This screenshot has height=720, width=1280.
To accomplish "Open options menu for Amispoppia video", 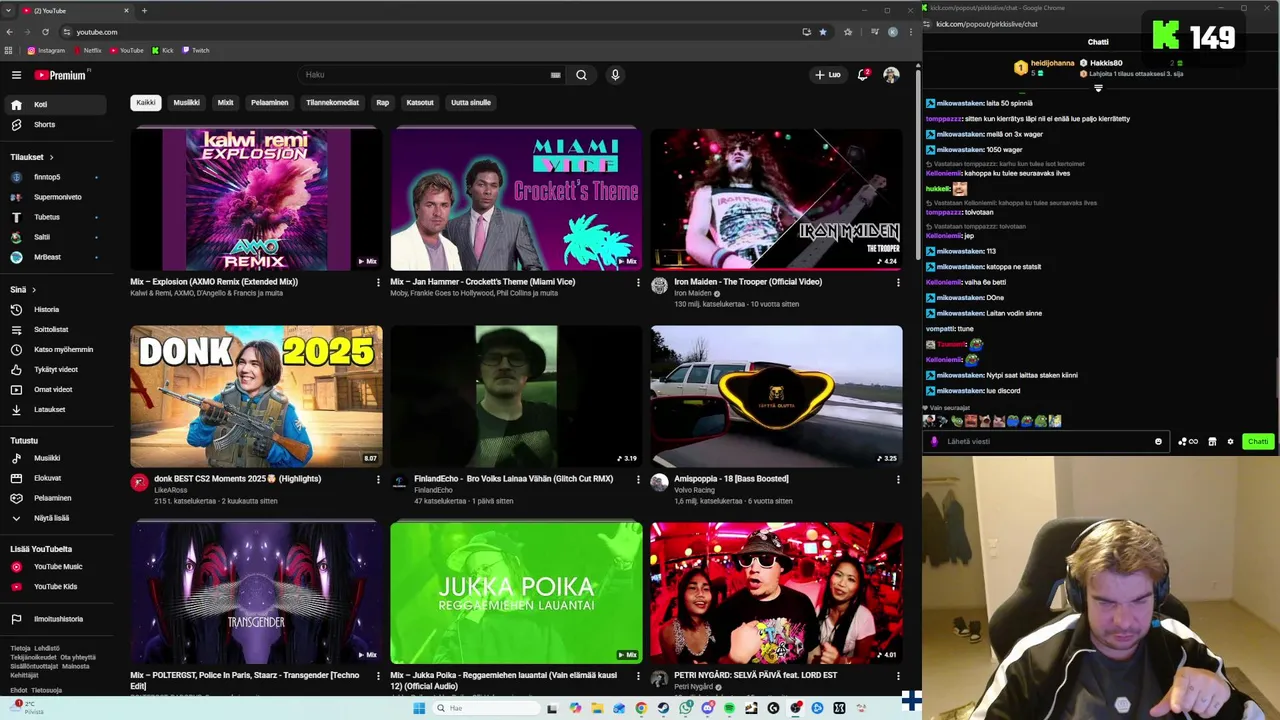I will [x=897, y=479].
